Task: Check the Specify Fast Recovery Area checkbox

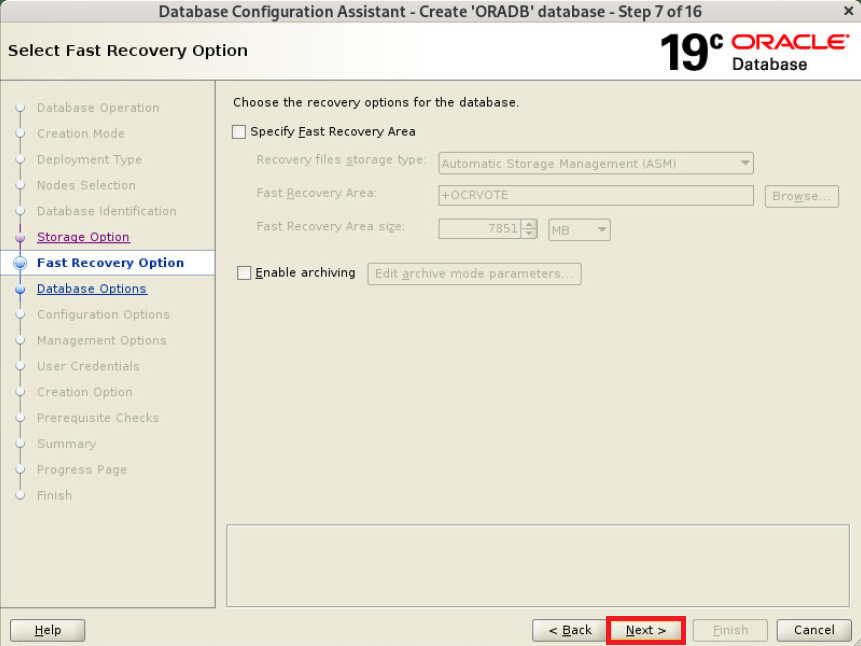Action: click(239, 132)
